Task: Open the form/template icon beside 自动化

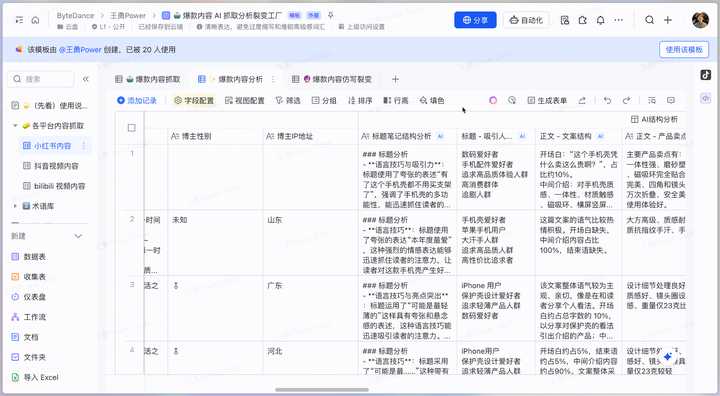Action: 565,20
